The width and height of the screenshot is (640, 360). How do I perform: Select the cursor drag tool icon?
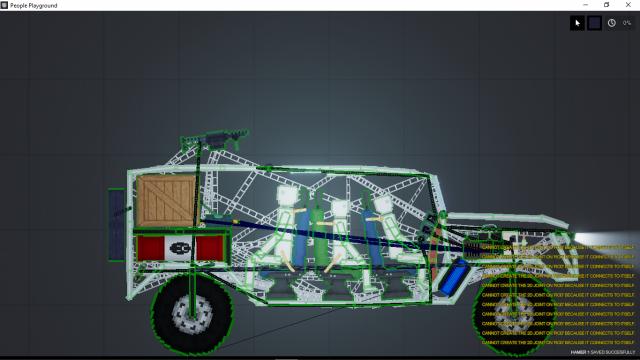coord(577,23)
